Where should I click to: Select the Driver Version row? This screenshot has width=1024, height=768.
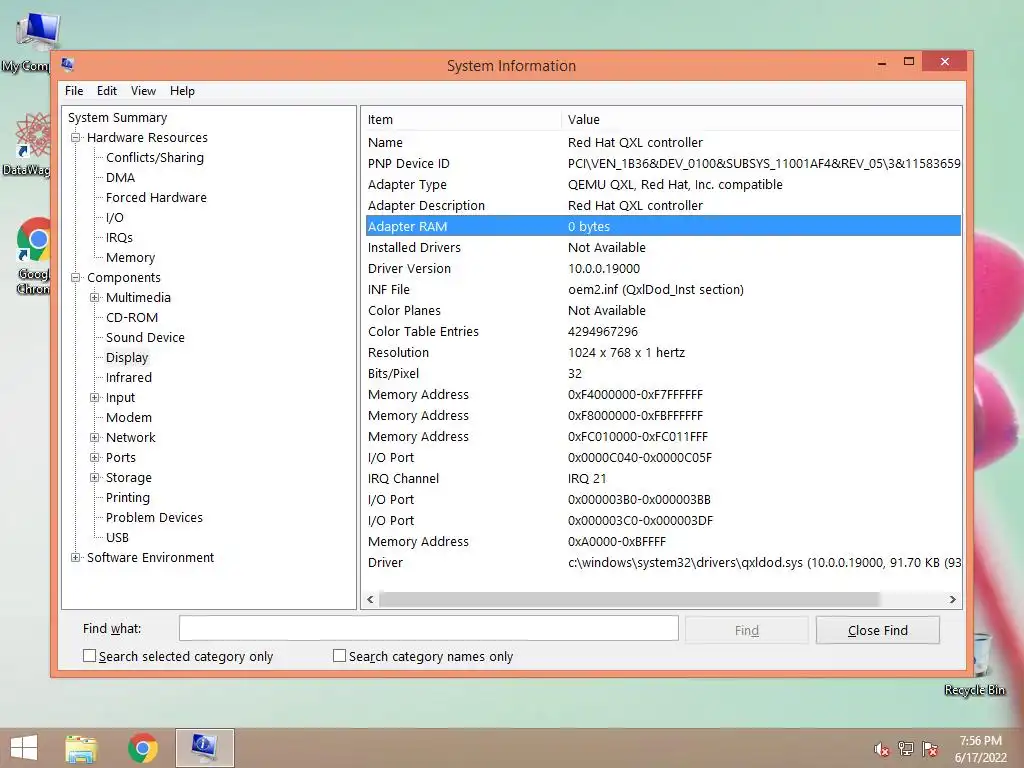[x=663, y=268]
